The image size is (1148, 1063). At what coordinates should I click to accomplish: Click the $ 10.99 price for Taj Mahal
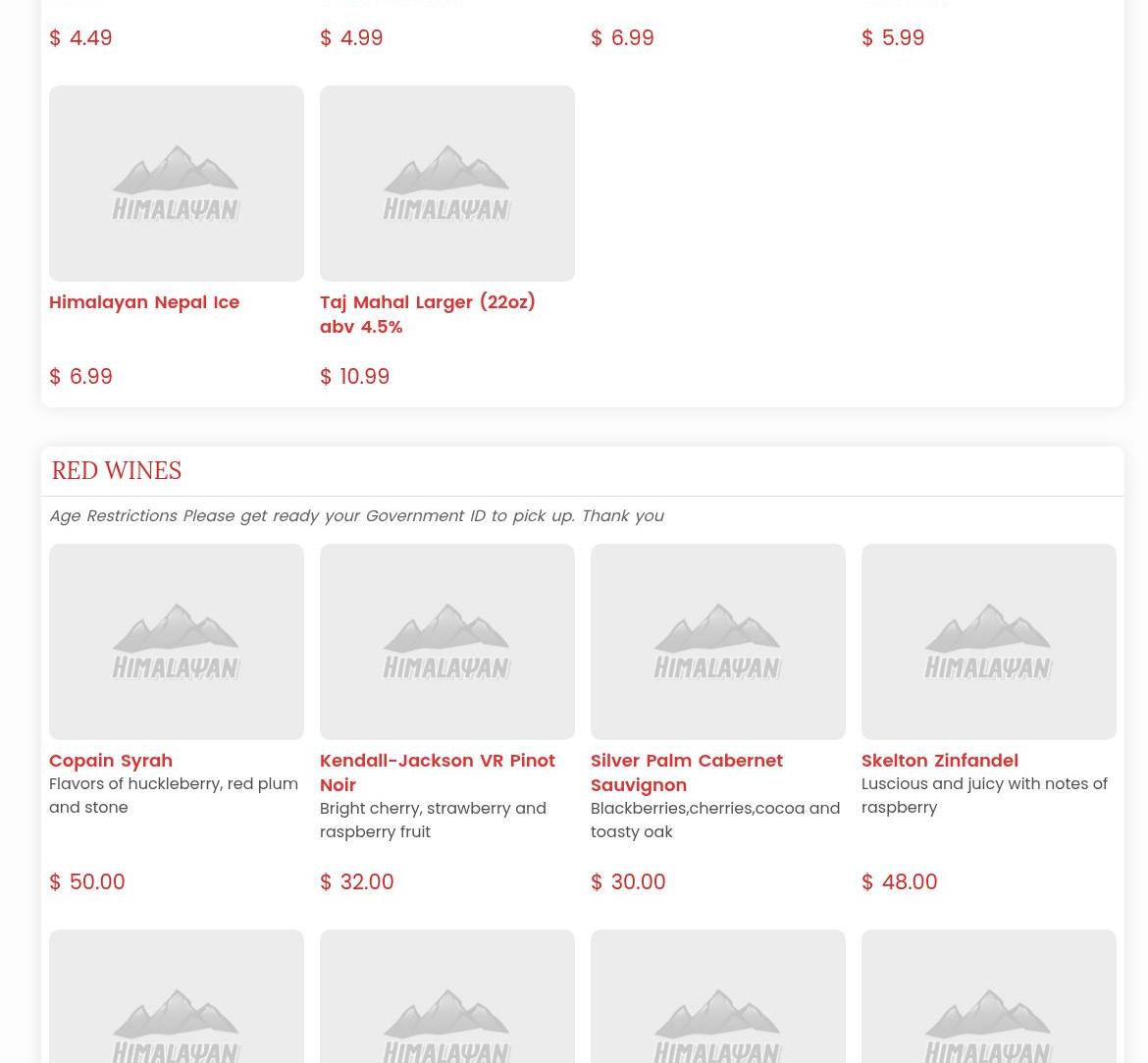354,377
